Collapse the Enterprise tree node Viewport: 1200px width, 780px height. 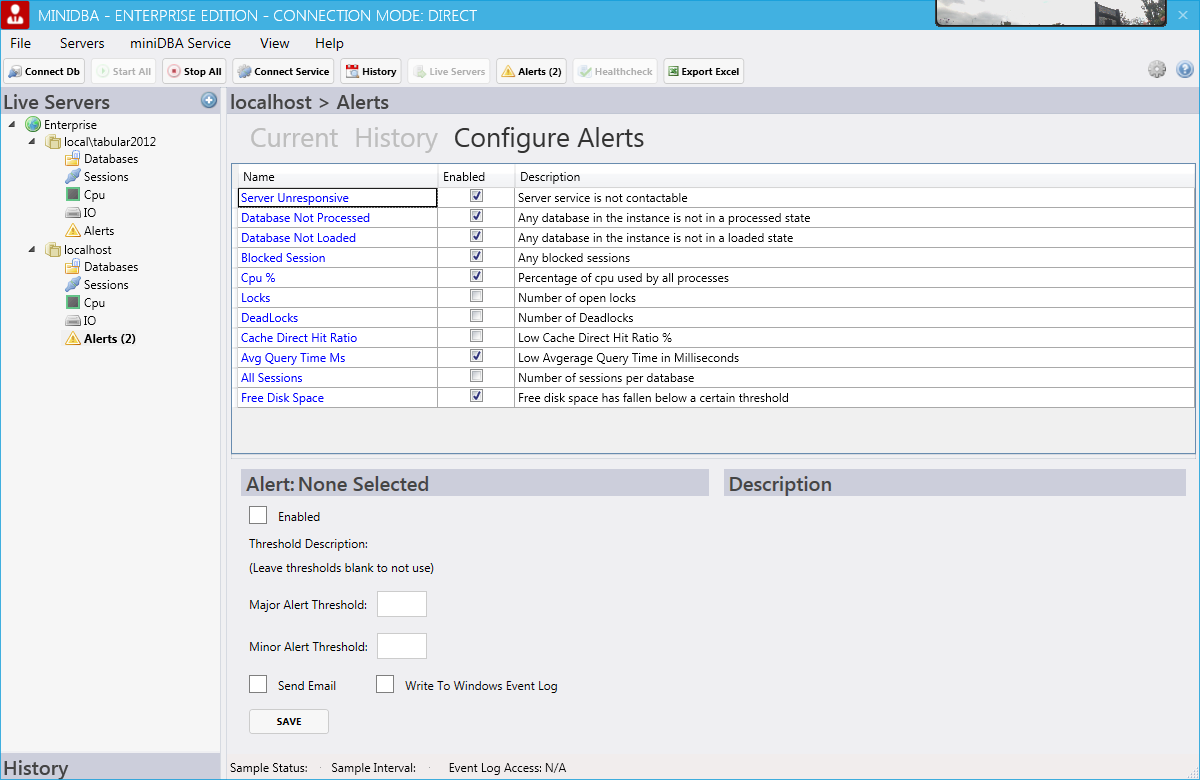12,125
